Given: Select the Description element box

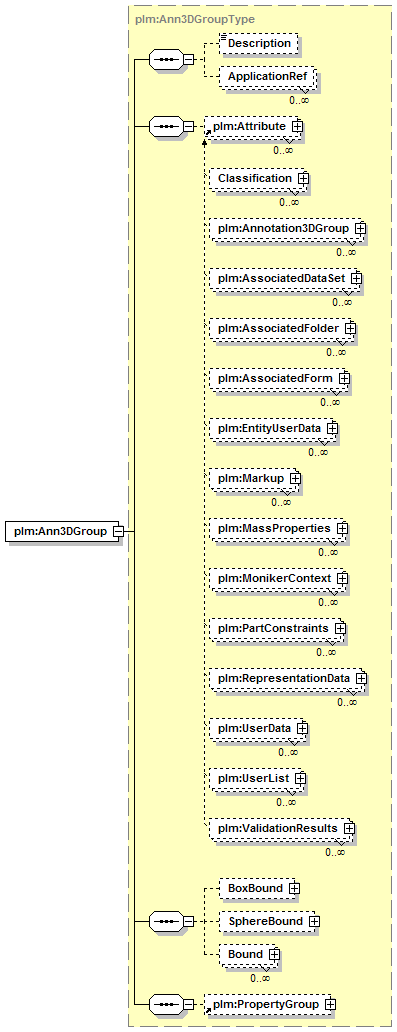Looking at the screenshot, I should [258, 43].
